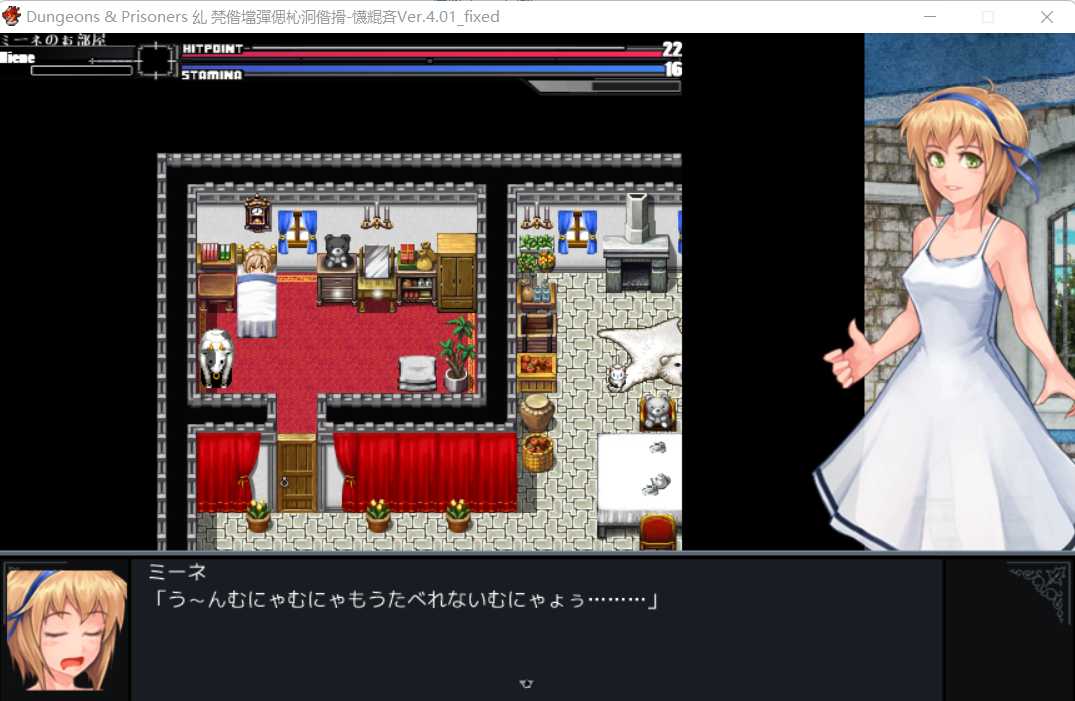The image size is (1075, 701).
Task: Click the dark teddy bear on dresser
Action: point(337,252)
